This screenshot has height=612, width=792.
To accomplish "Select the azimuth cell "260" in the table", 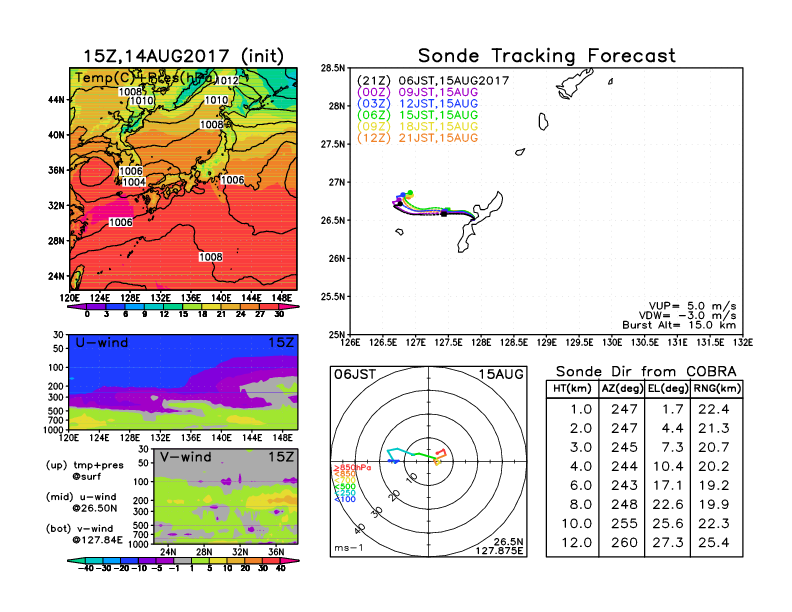I will [624, 543].
